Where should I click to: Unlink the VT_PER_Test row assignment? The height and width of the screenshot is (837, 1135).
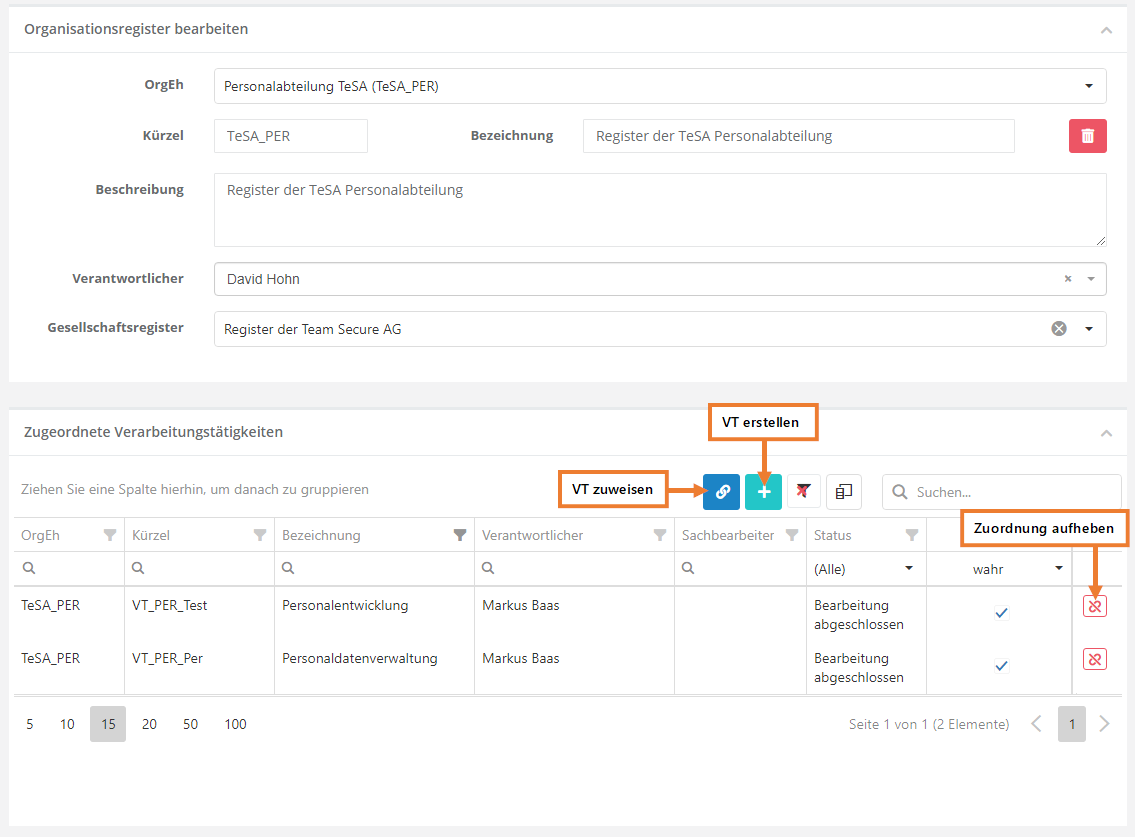[x=1094, y=606]
